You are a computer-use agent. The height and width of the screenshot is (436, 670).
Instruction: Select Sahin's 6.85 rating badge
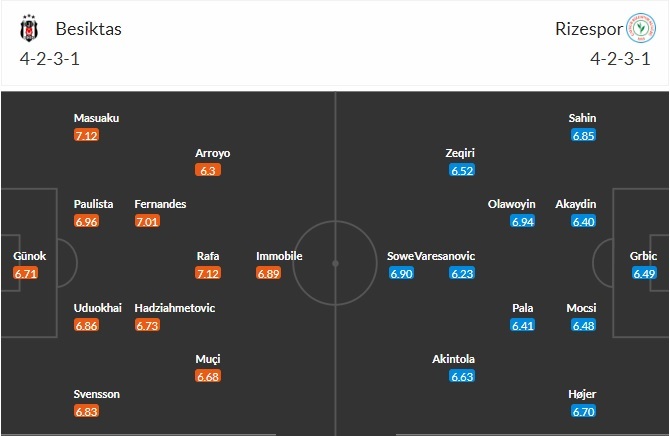pos(583,135)
